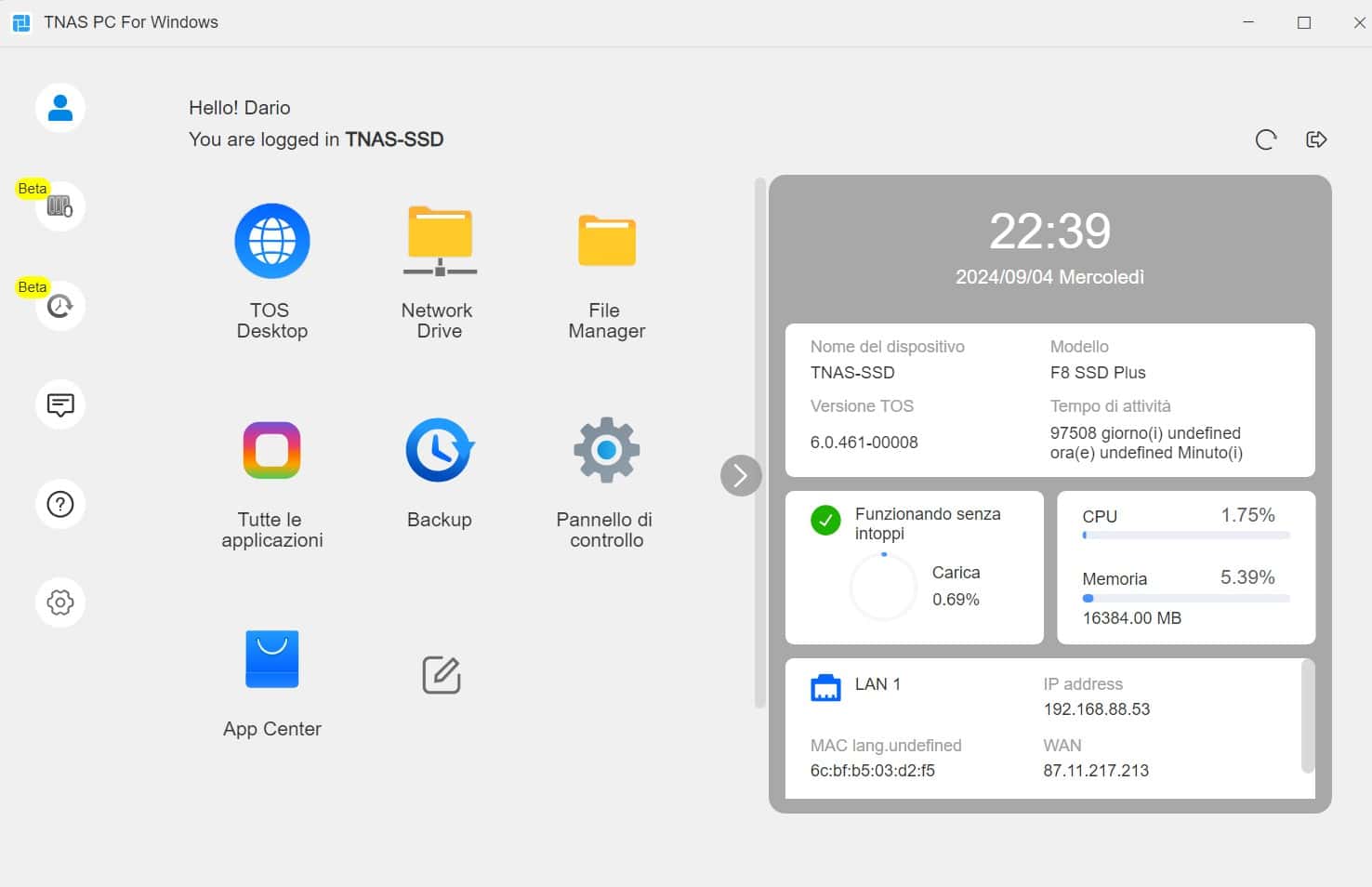The width and height of the screenshot is (1372, 887).
Task: Open the settings gear in sidebar
Action: click(x=60, y=602)
